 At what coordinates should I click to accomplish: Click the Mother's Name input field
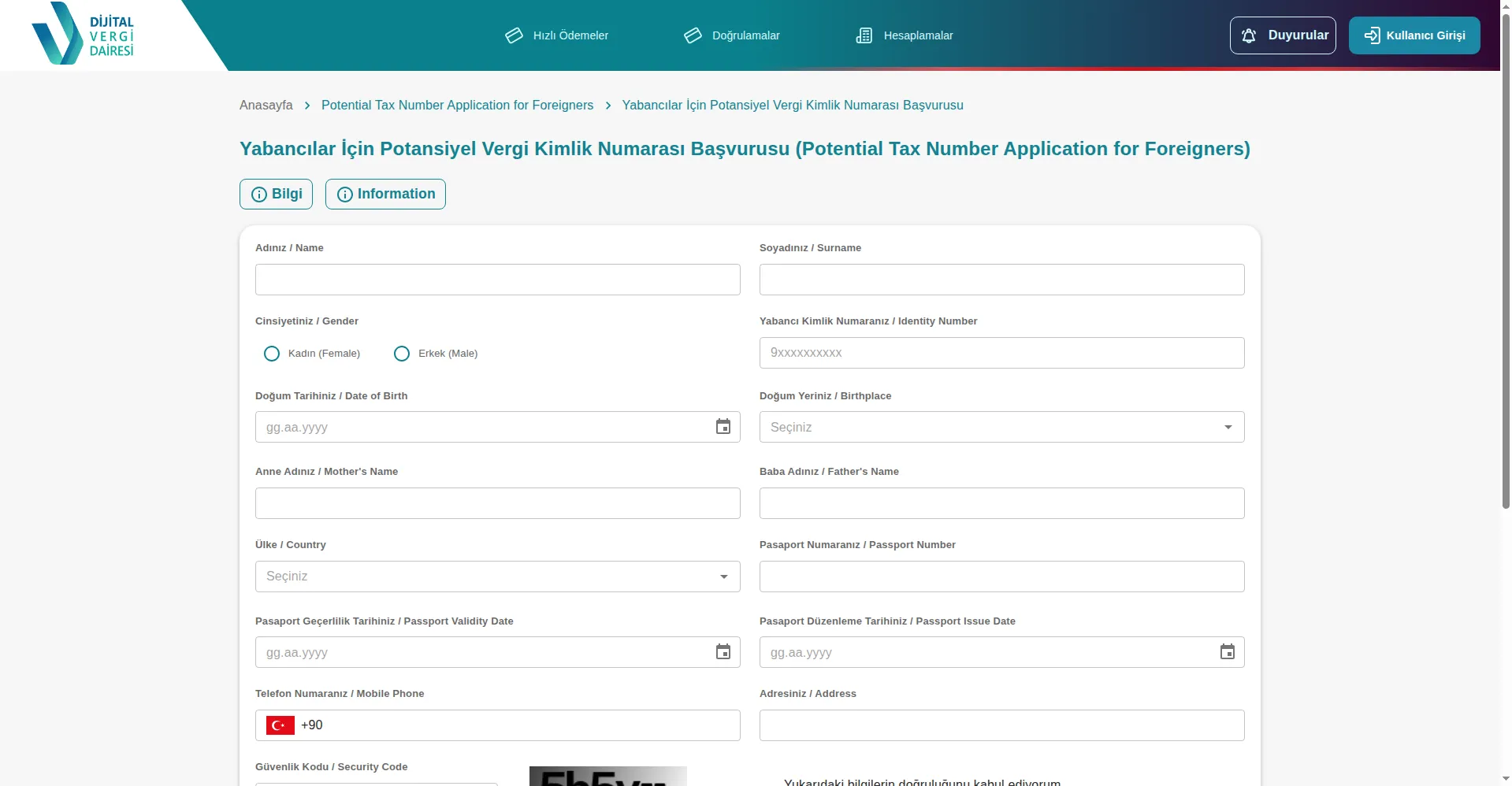click(498, 503)
